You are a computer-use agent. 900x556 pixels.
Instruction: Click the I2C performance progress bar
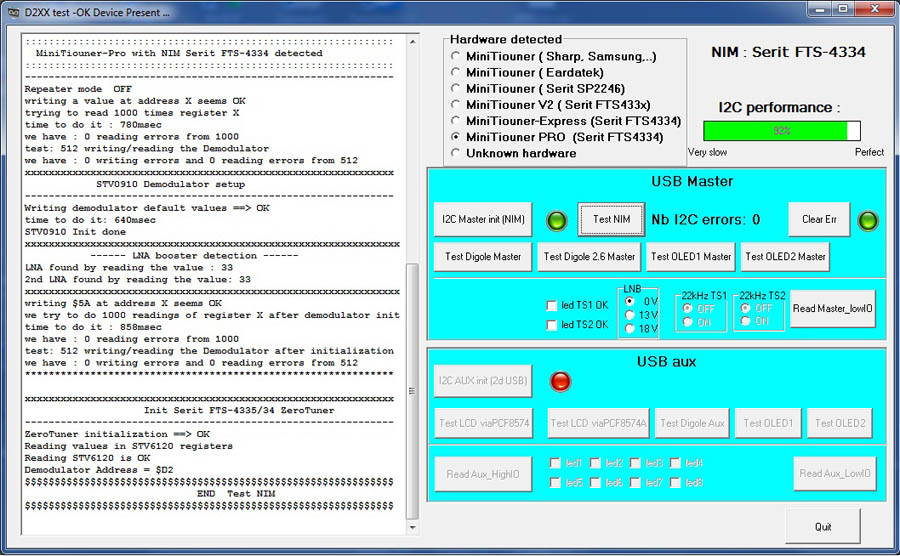pos(782,130)
